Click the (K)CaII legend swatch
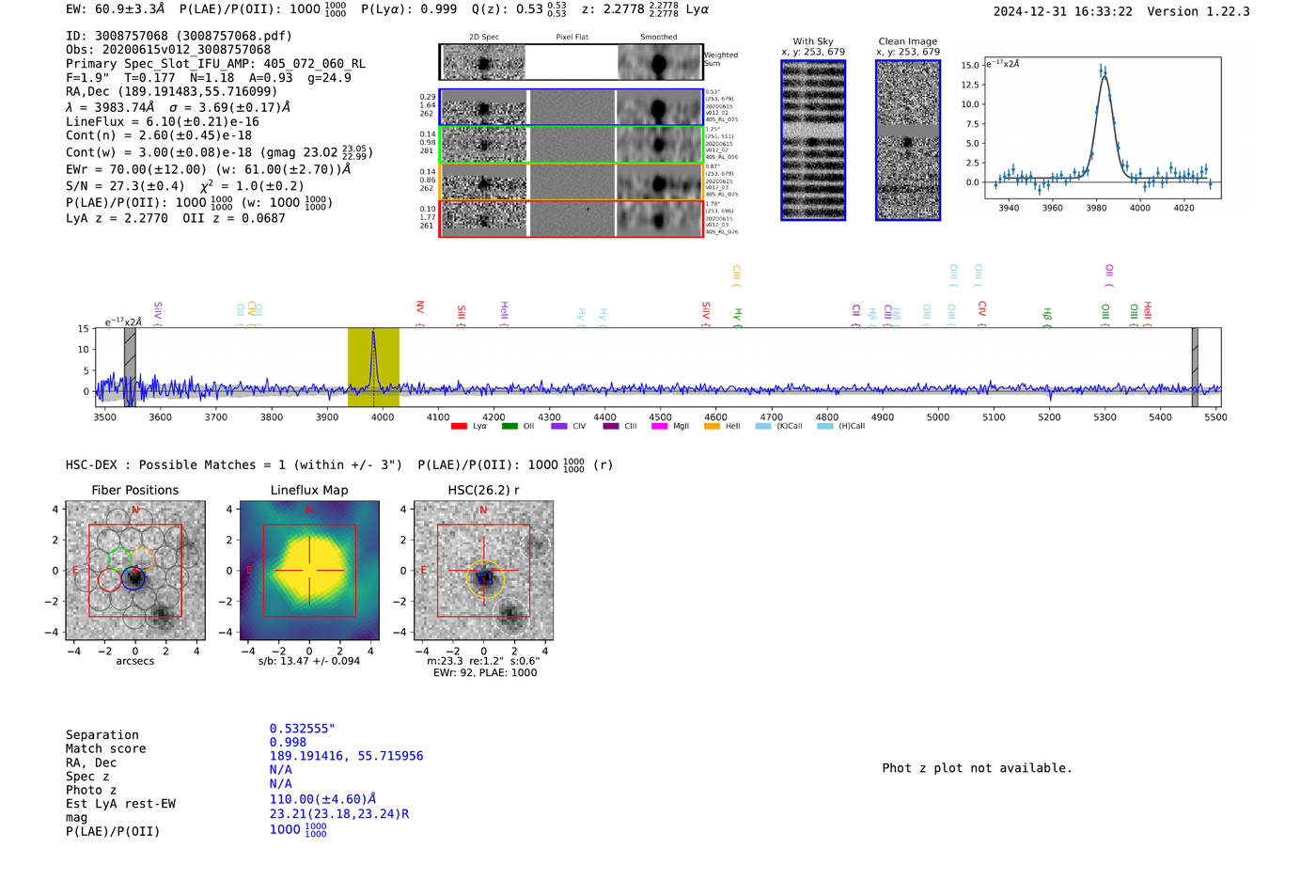This screenshot has width=1316, height=896. (763, 427)
